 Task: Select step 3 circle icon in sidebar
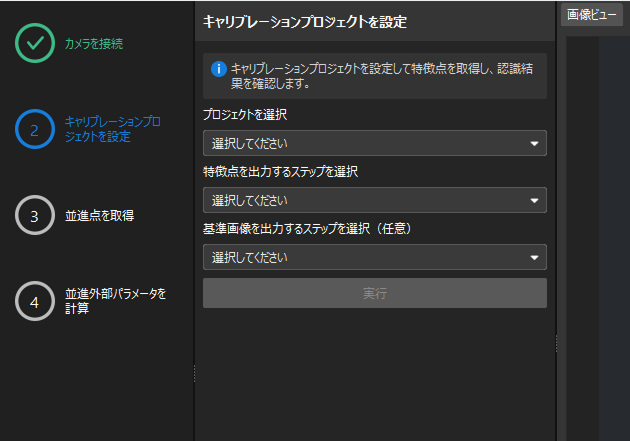point(35,215)
